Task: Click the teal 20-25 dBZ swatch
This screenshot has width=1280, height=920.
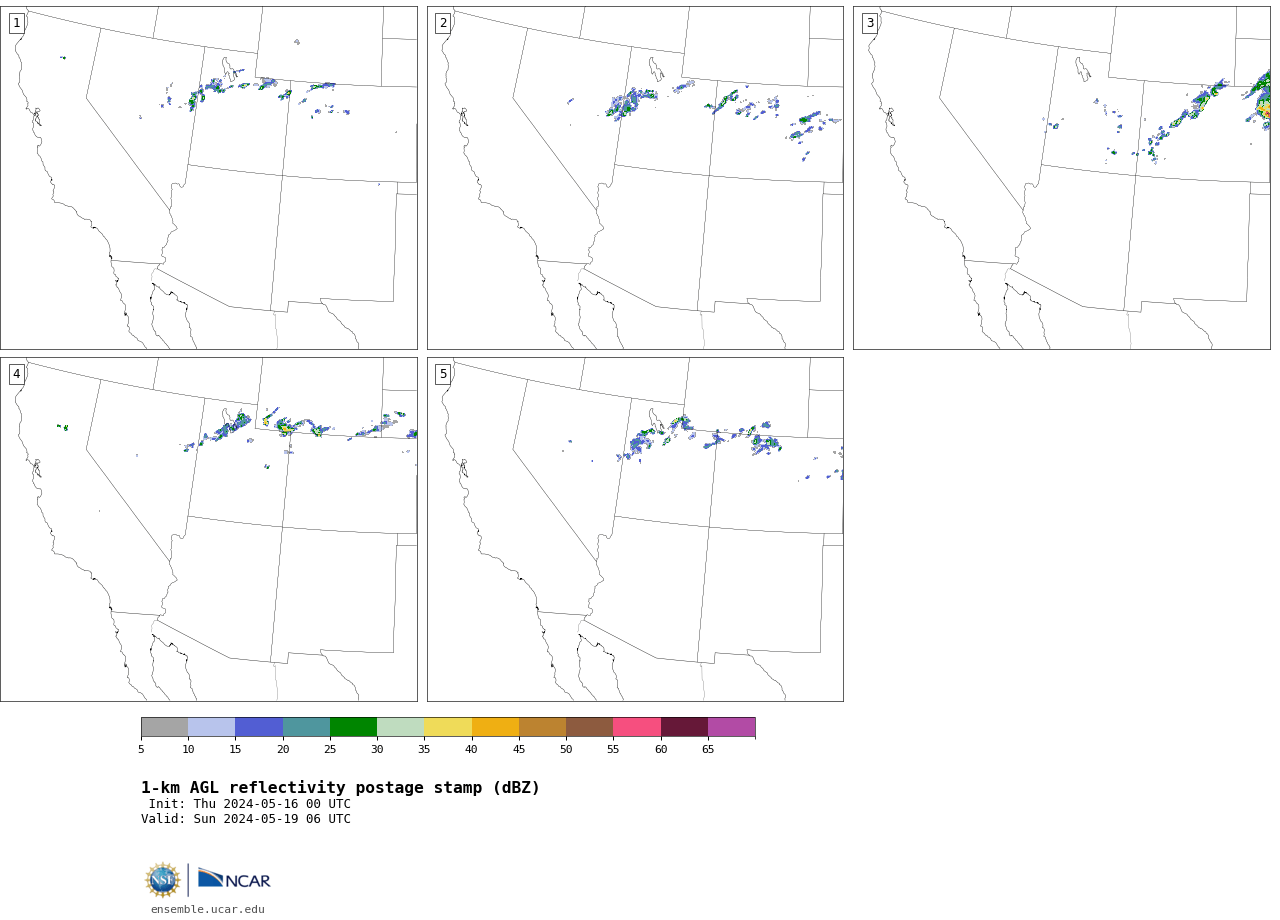Action: click(306, 727)
